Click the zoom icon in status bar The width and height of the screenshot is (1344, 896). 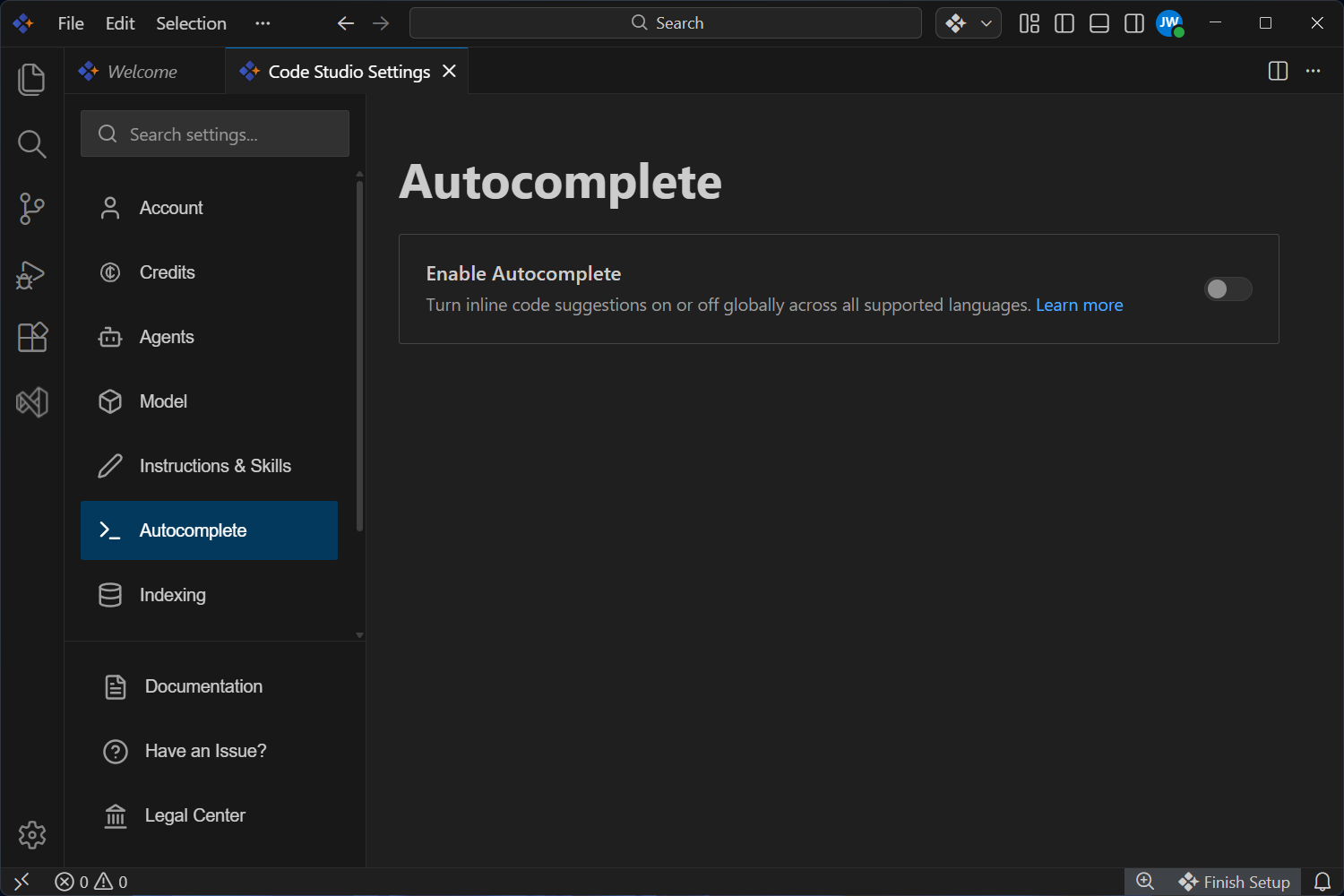[x=1145, y=882]
